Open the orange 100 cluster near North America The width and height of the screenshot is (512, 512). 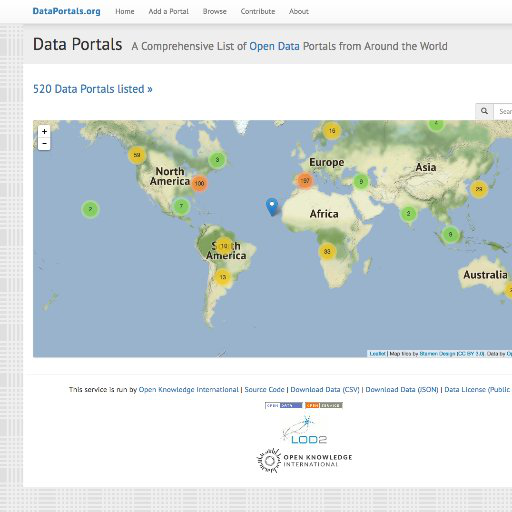199,183
